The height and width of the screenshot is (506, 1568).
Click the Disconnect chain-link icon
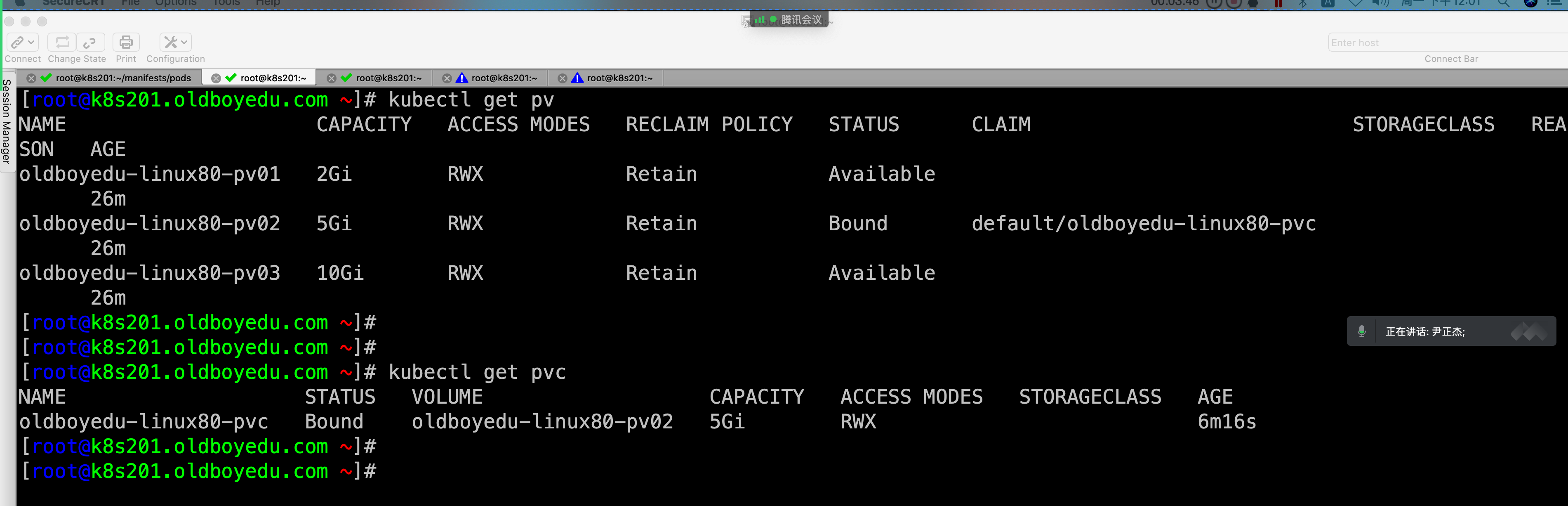pyautogui.click(x=90, y=42)
